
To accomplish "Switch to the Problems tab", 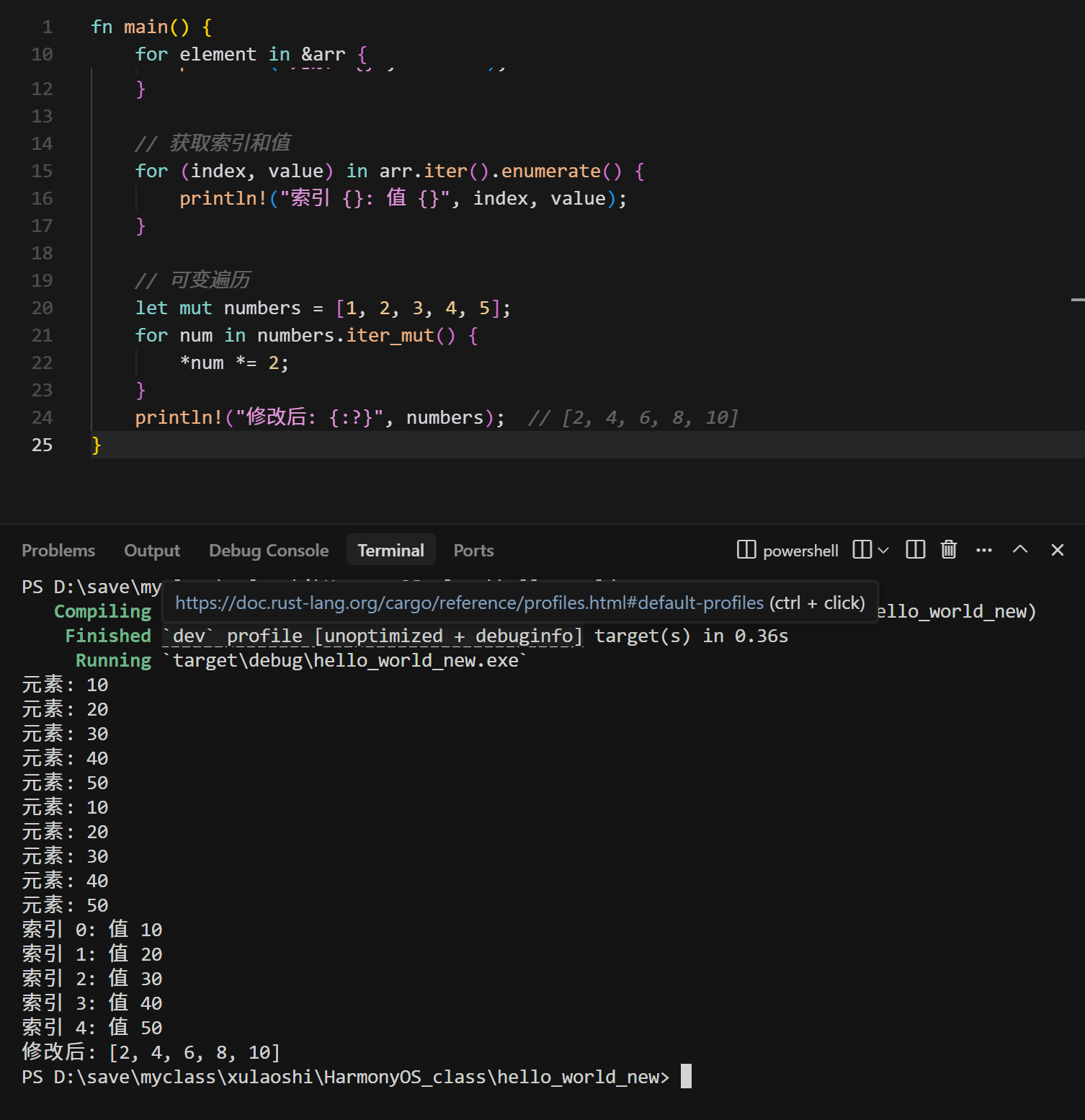I will pyautogui.click(x=58, y=551).
